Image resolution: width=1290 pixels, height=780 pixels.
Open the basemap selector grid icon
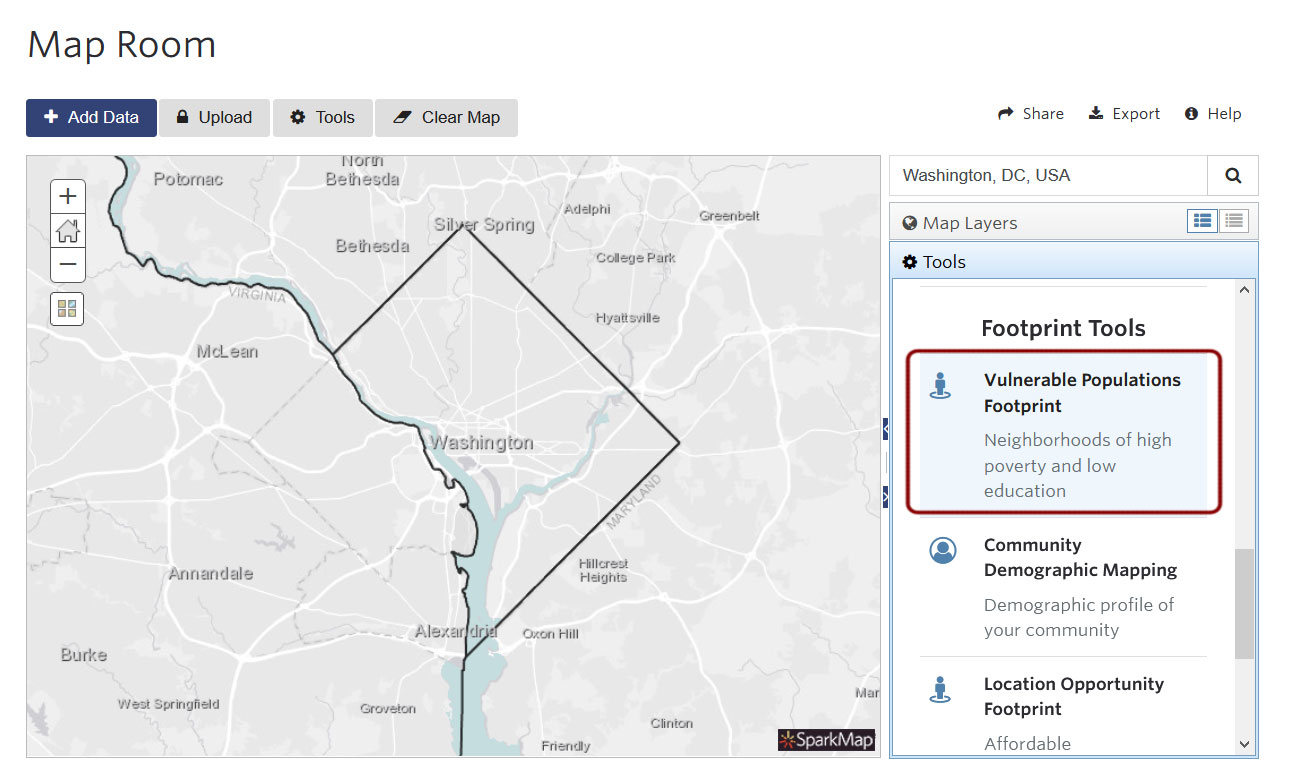(67, 309)
